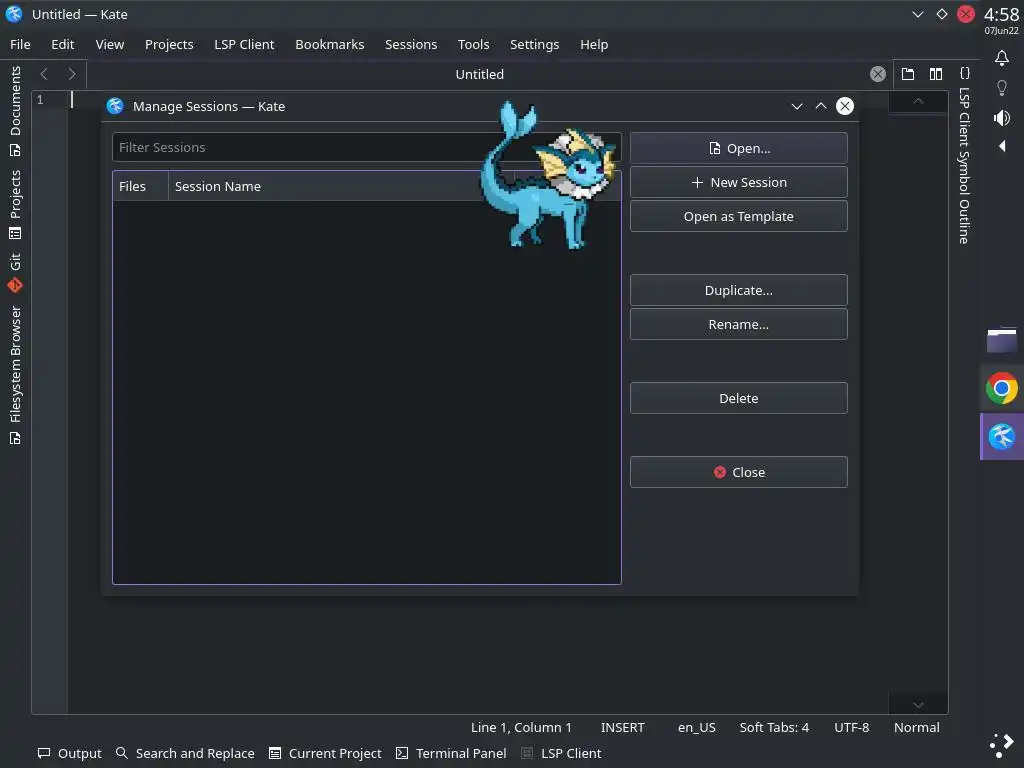Open the Git side panel

point(15,272)
